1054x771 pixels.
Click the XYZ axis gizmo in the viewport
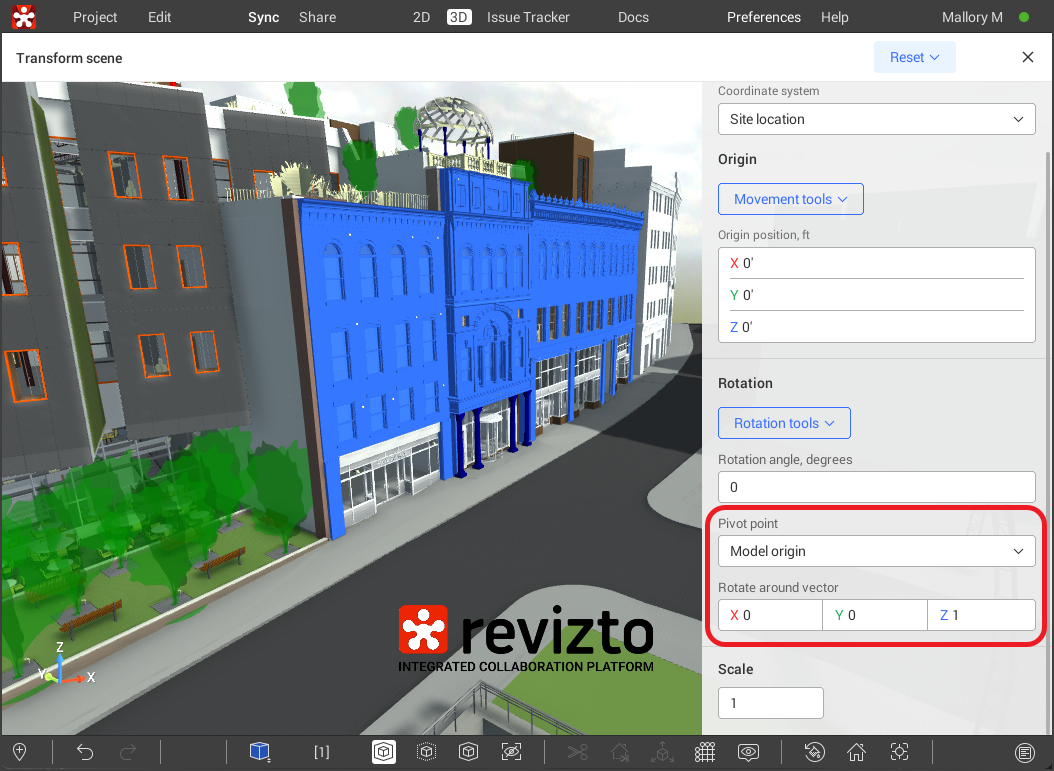coord(59,668)
